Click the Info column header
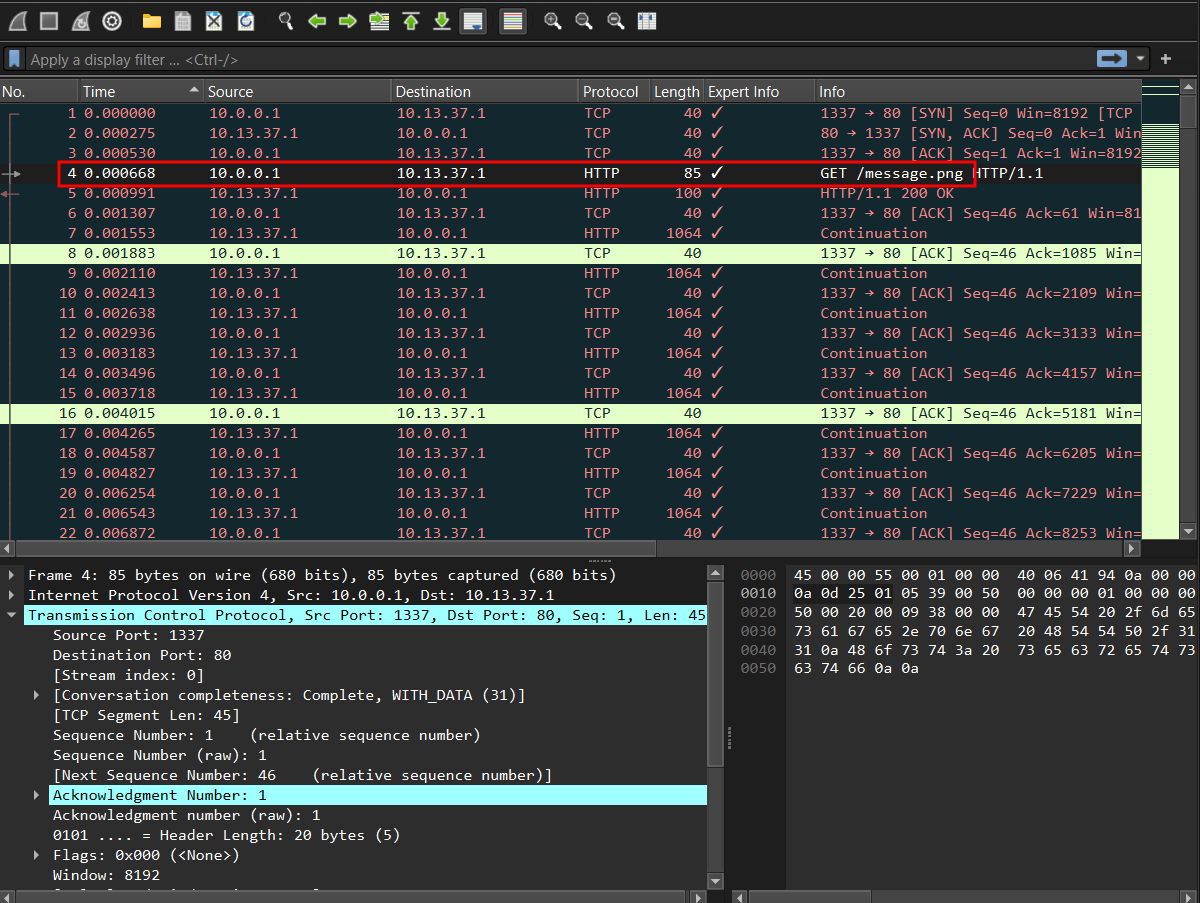Screen dimensions: 1200x903 (x=978, y=91)
